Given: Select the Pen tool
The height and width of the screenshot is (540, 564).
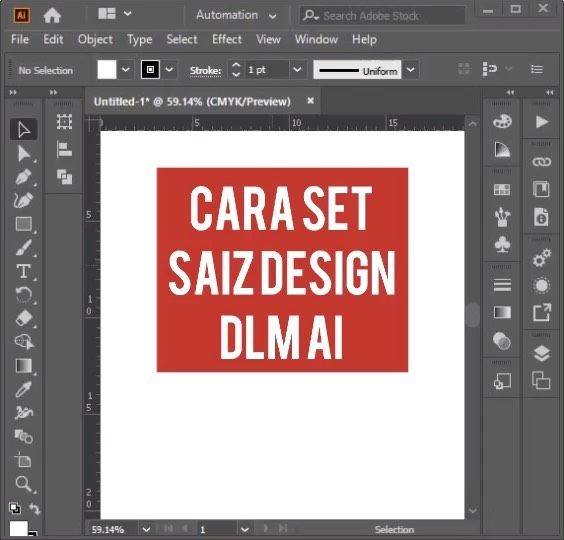Looking at the screenshot, I should pyautogui.click(x=24, y=177).
